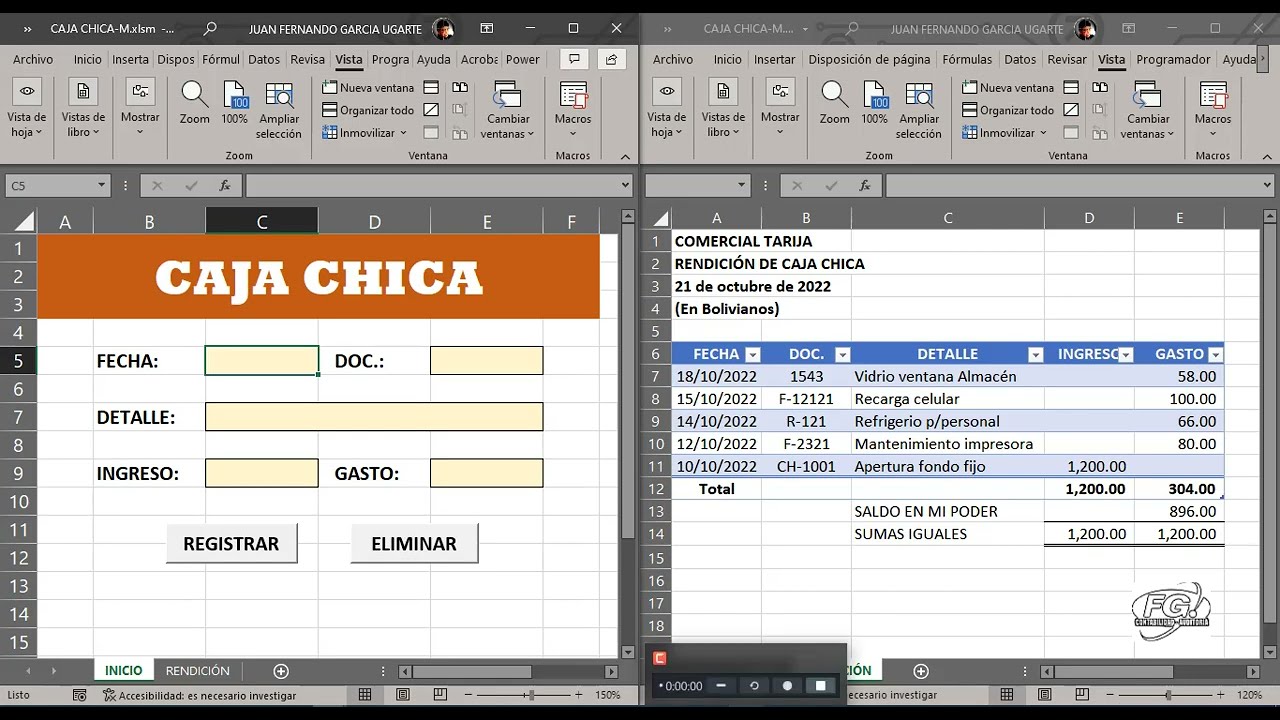Open Vista de hoja dropdown in left window
The width and height of the screenshot is (1280, 720).
coord(27,125)
